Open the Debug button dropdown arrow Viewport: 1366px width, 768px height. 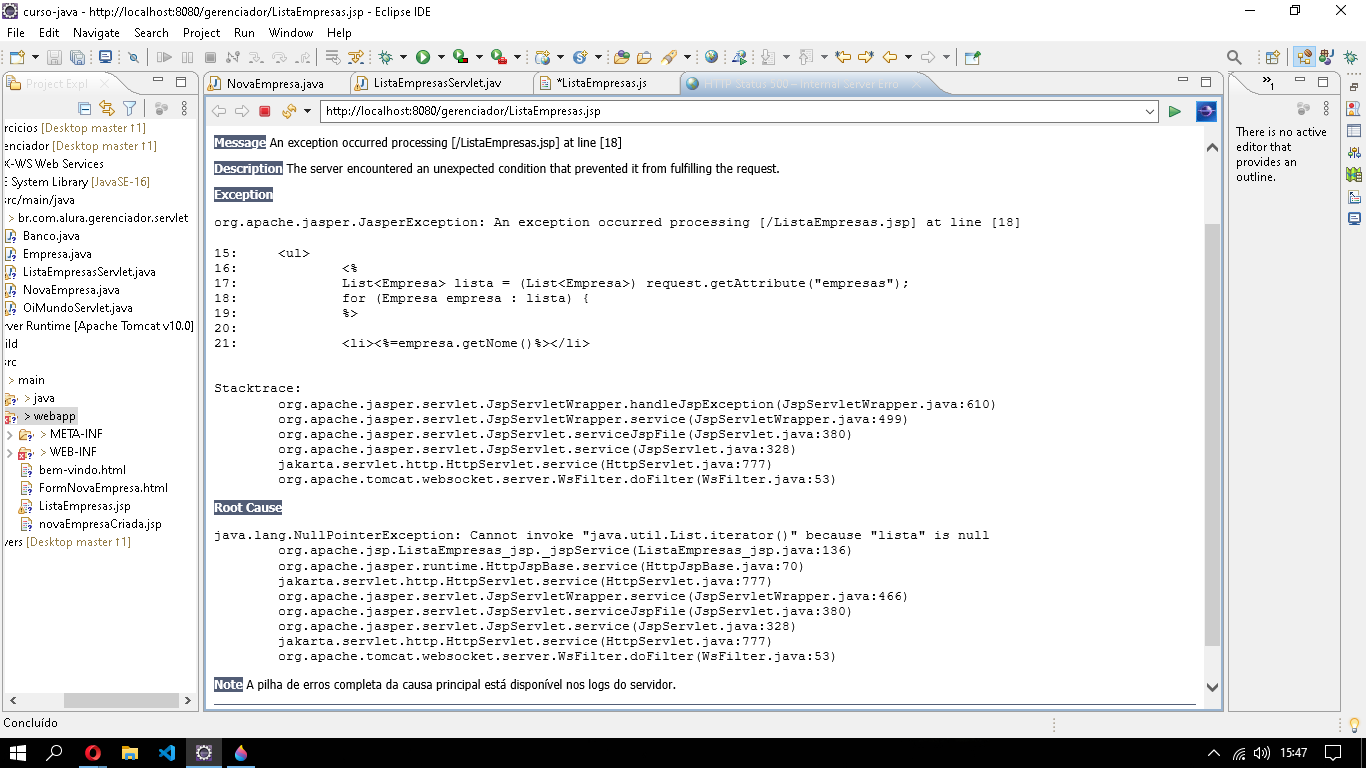pos(403,58)
